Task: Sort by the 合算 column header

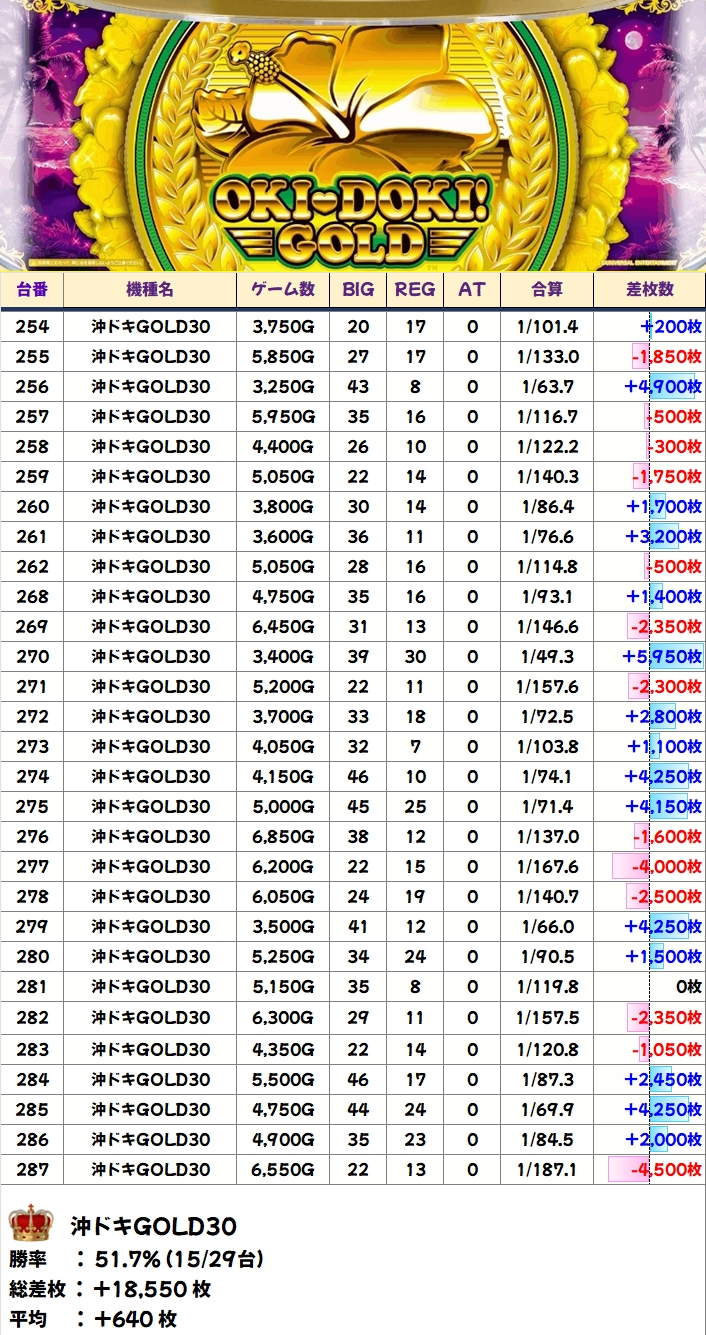Action: click(x=547, y=290)
